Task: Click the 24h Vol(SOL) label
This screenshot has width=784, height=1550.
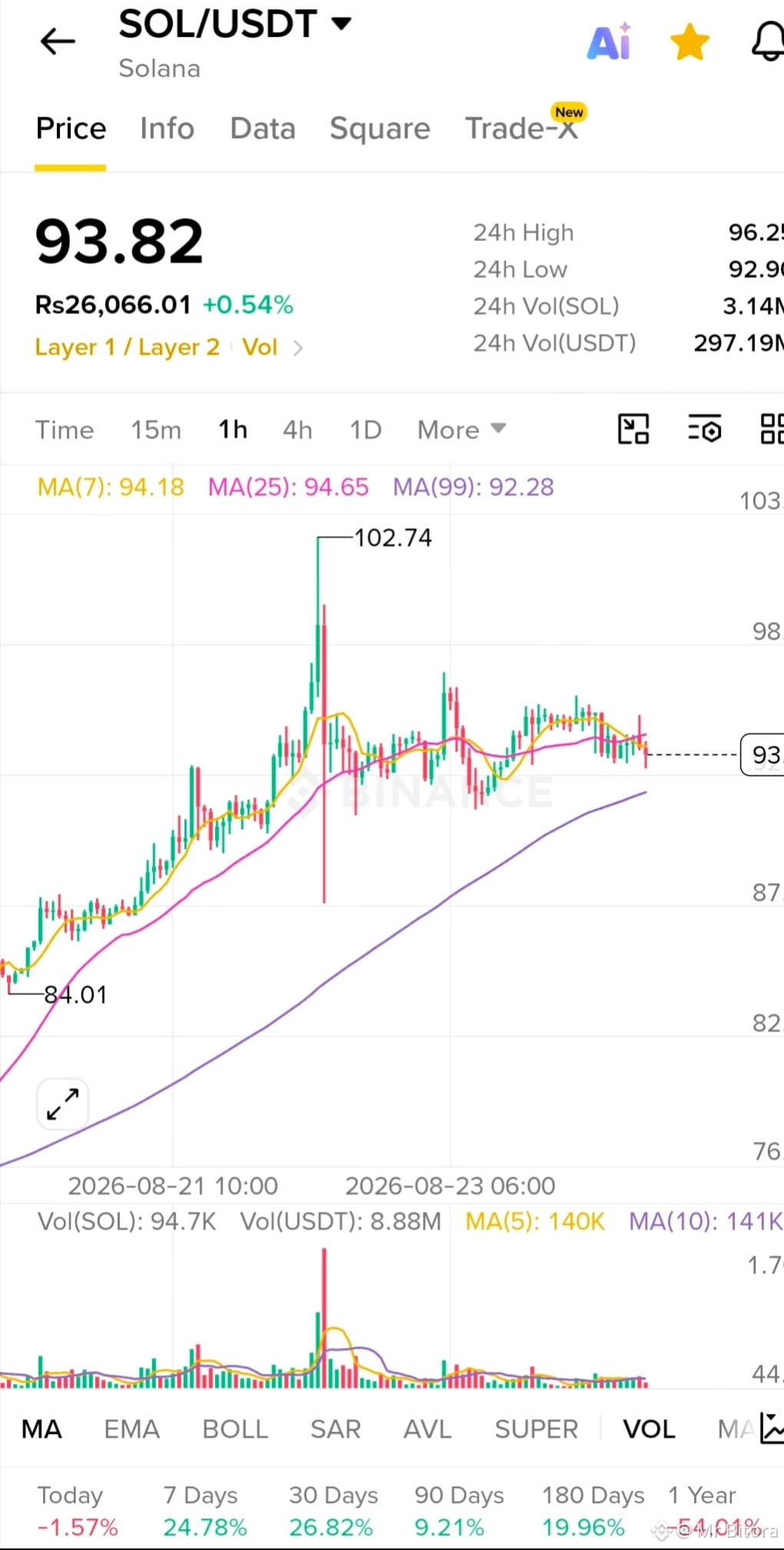Action: [x=546, y=306]
